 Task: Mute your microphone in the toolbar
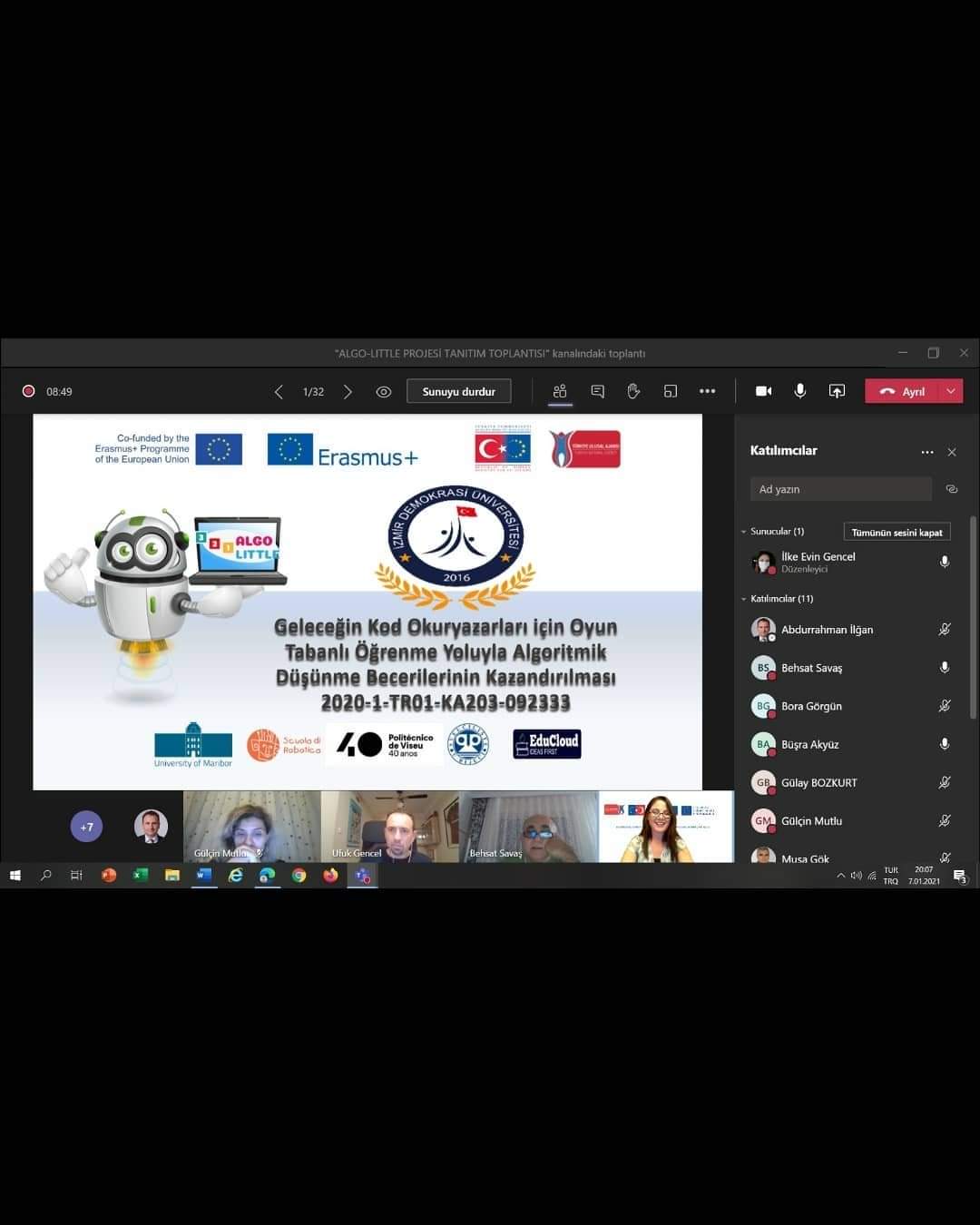(800, 391)
